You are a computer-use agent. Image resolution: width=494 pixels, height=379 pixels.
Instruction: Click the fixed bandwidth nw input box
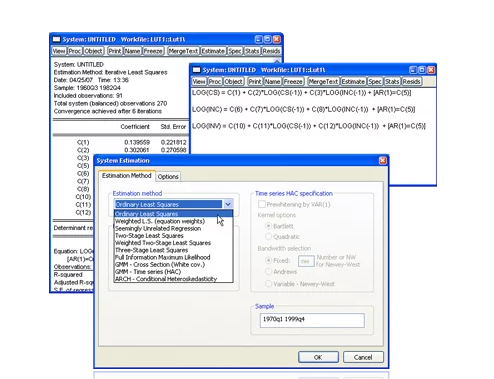coord(306,261)
